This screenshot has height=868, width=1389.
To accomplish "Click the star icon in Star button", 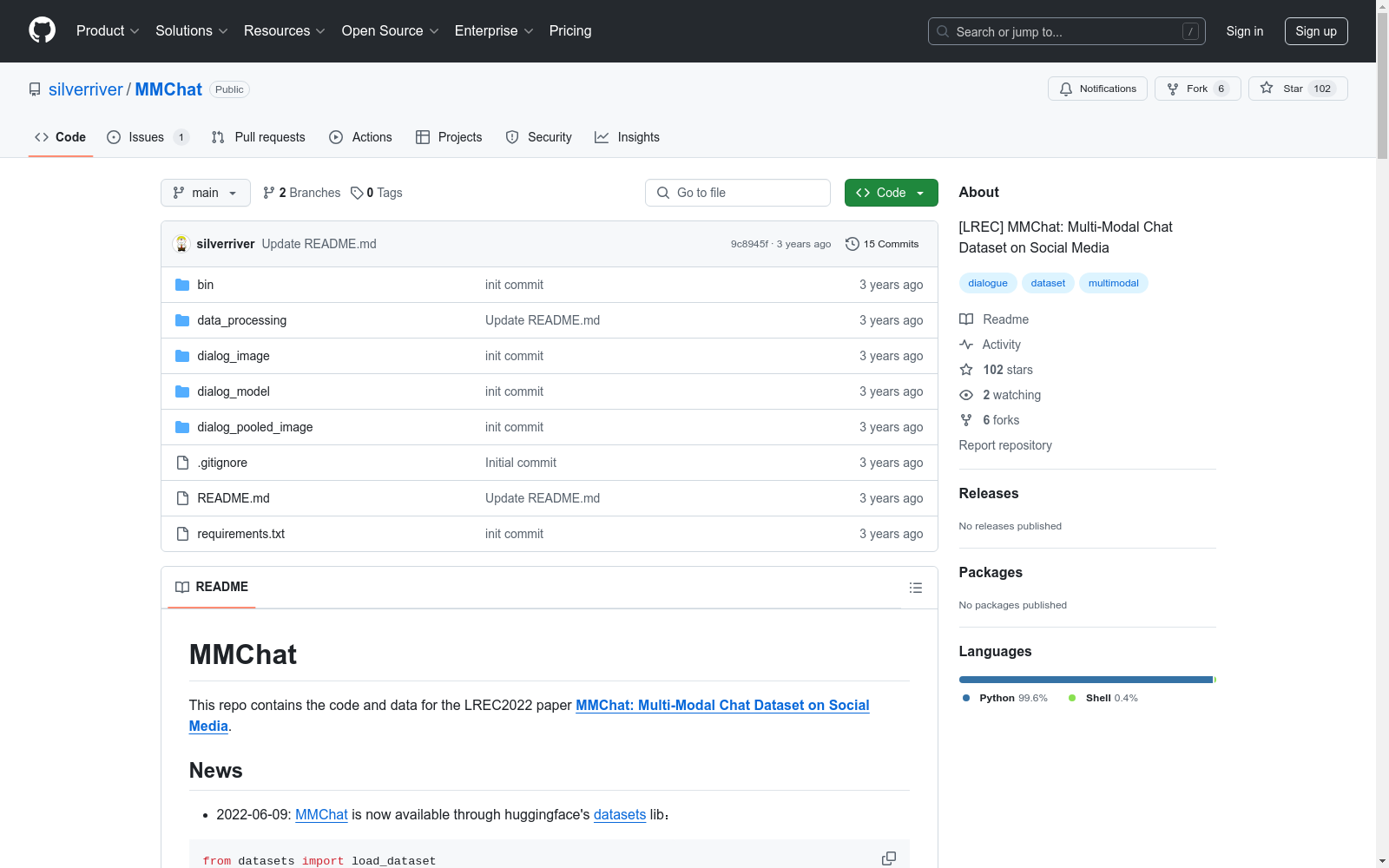I will [1267, 89].
